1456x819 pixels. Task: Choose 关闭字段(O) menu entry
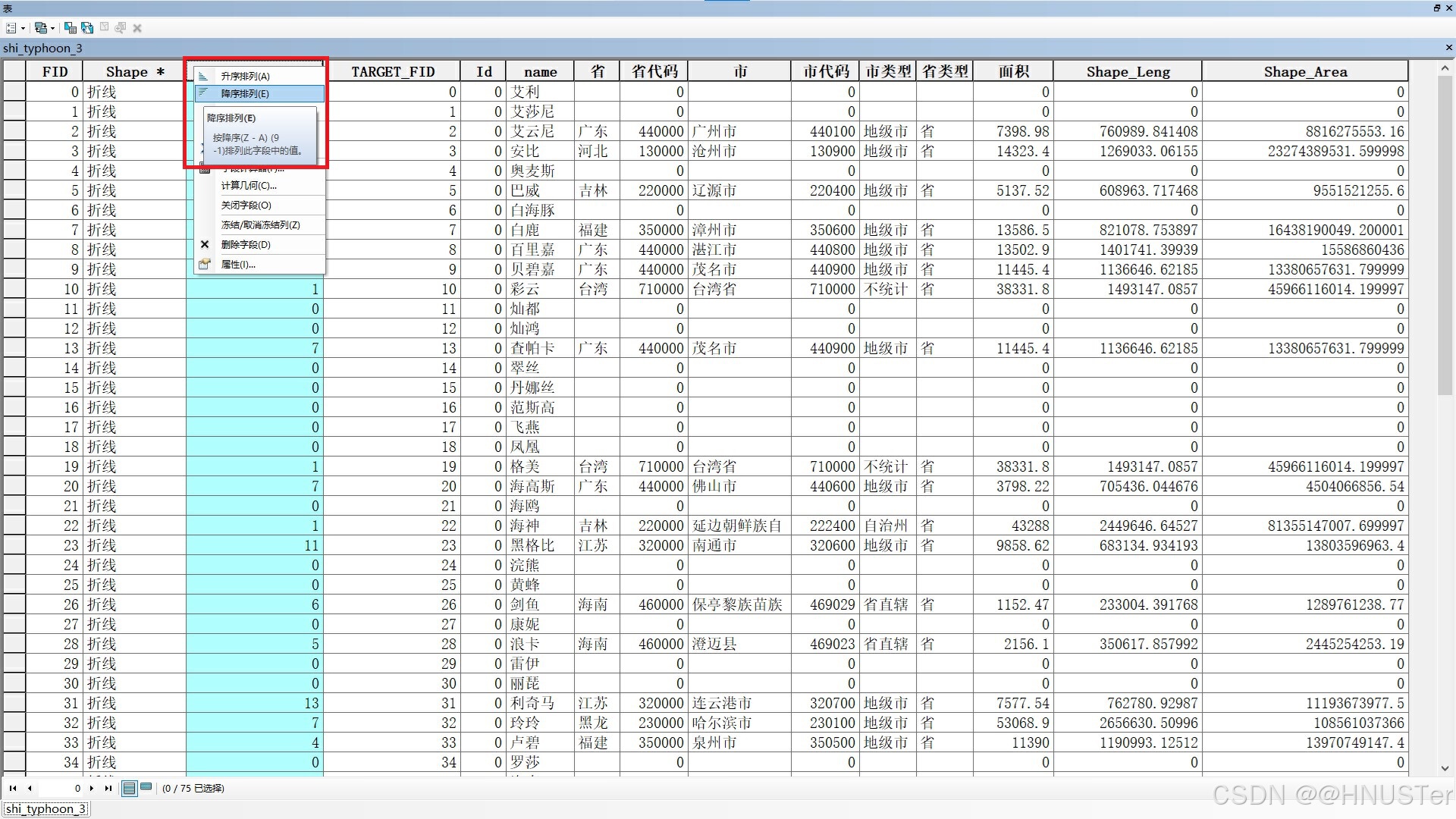[x=259, y=205]
